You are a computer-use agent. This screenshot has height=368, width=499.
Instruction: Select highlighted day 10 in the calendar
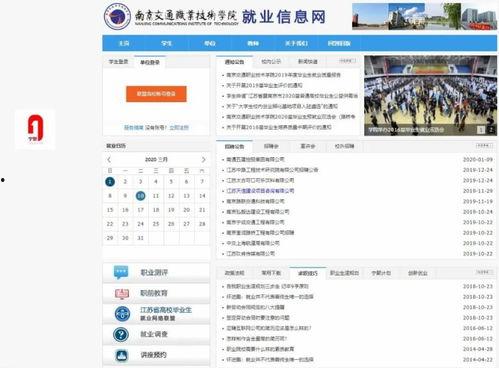[x=141, y=196]
